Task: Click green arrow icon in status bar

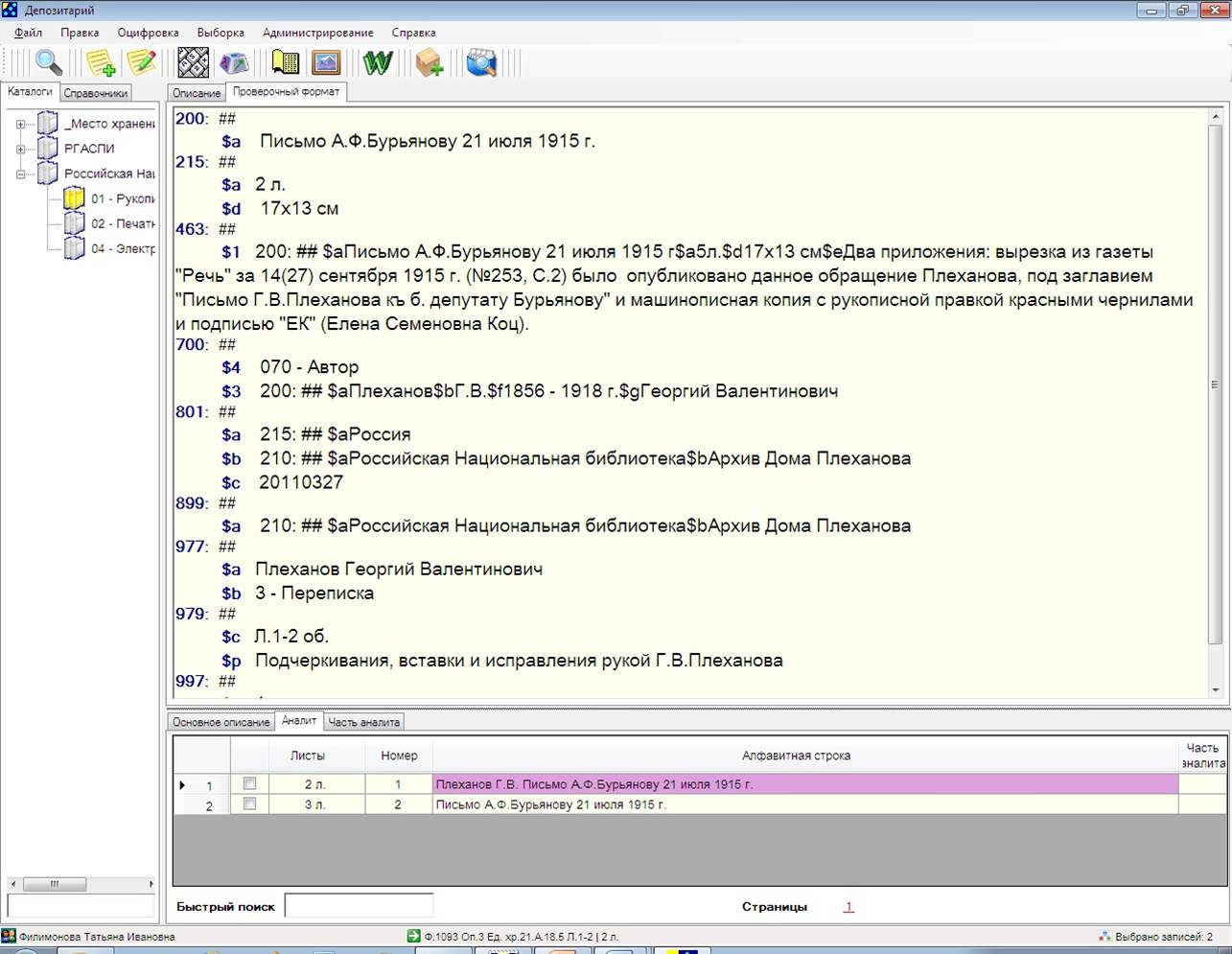Action: [x=413, y=936]
